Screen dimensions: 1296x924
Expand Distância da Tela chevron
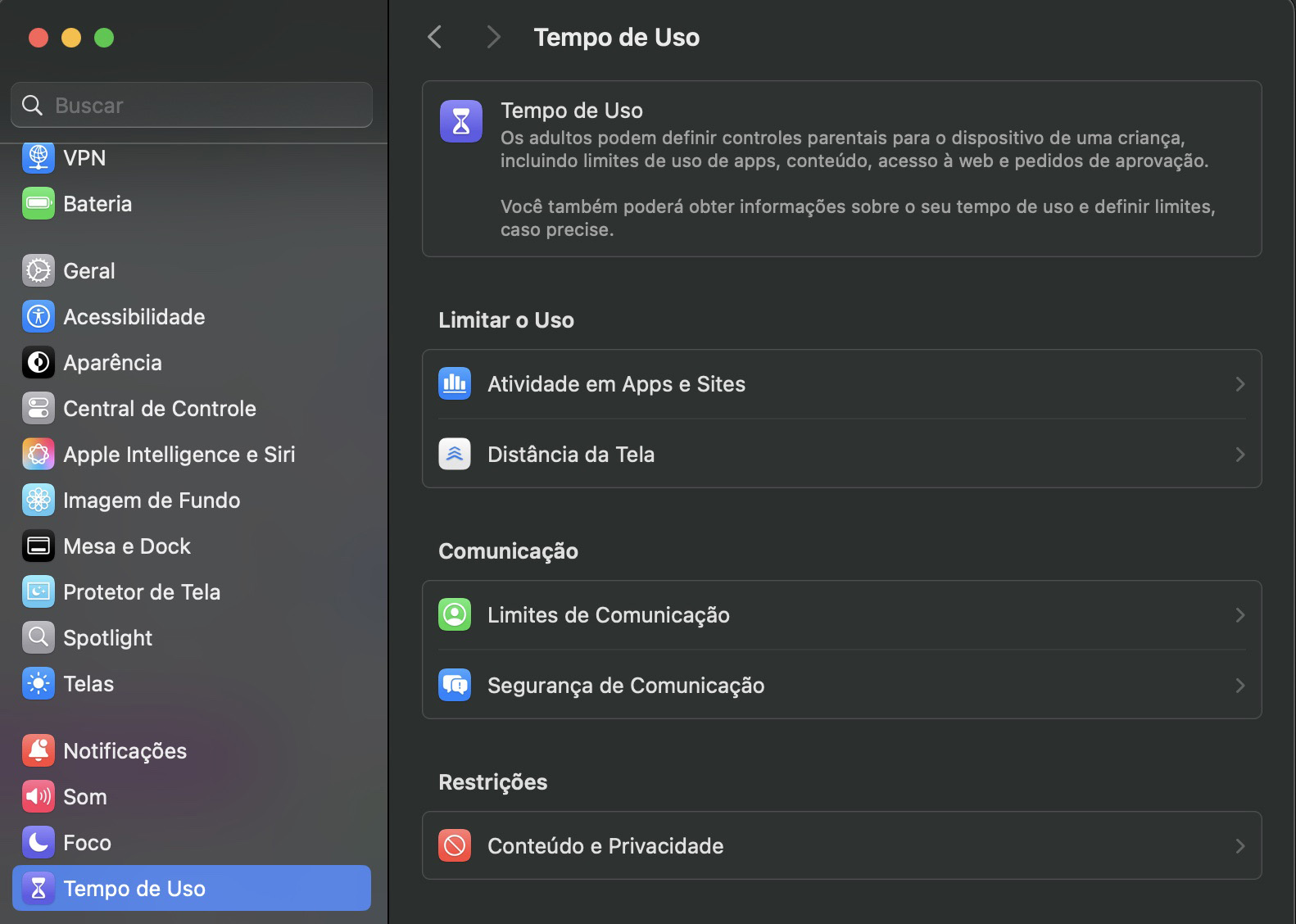click(x=1239, y=455)
